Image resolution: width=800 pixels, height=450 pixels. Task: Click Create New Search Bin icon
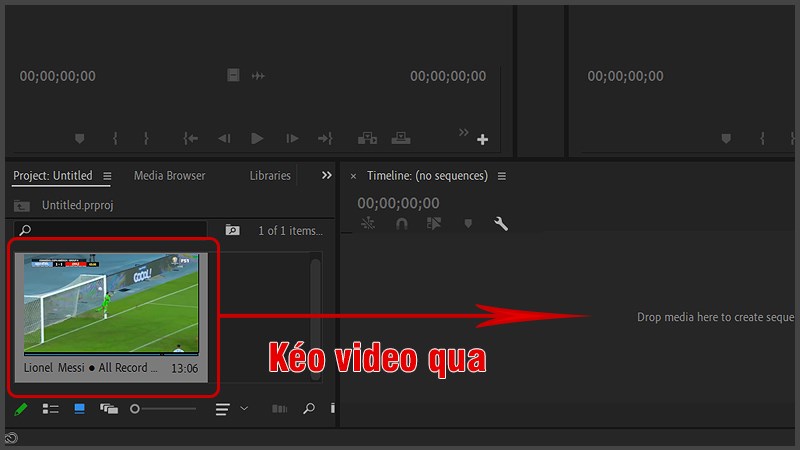click(233, 230)
